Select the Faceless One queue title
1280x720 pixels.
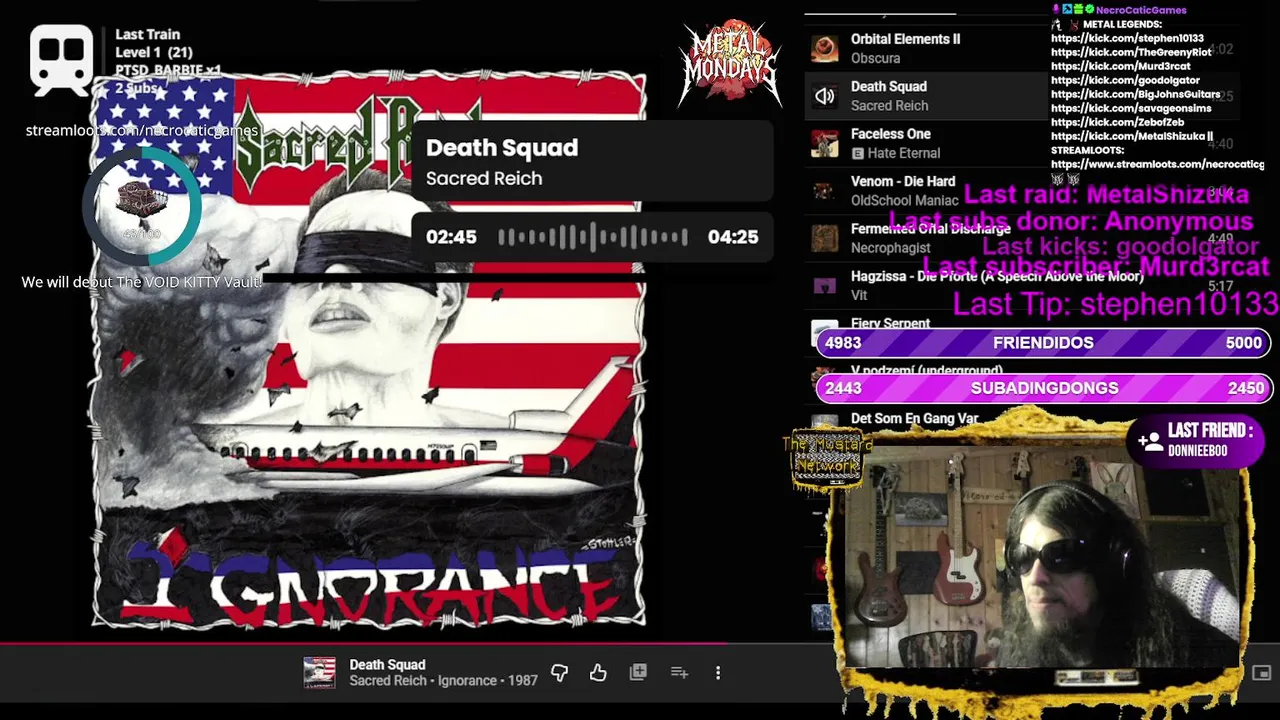pyautogui.click(x=891, y=134)
